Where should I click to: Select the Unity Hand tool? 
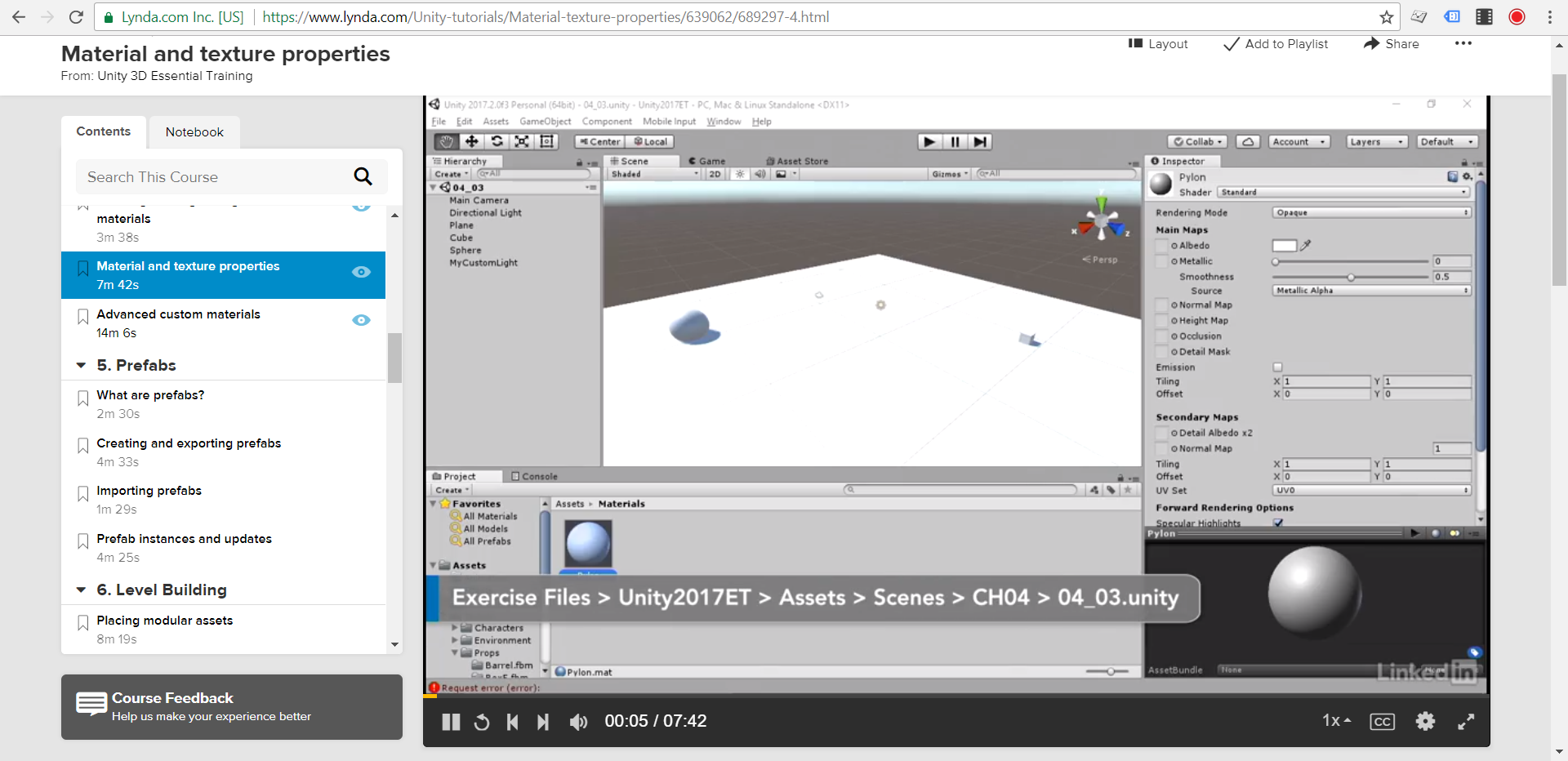pos(446,141)
